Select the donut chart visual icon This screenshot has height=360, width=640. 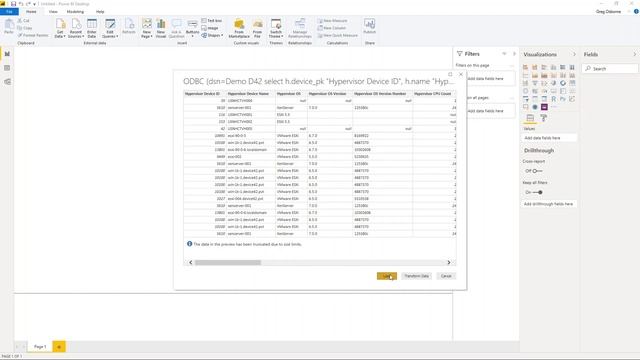[x=563, y=83]
